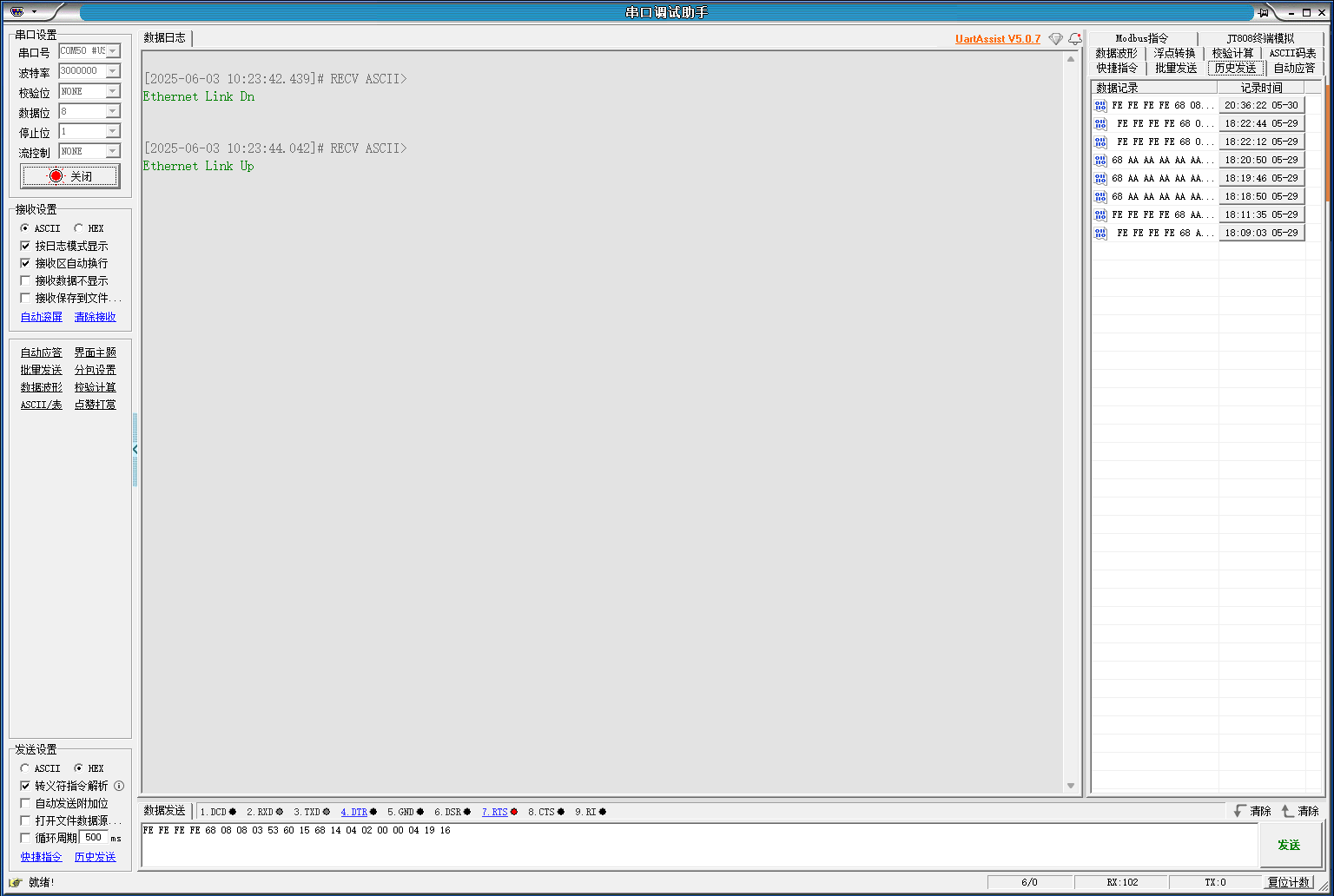Click the 自动滚屏 auto scroll link
The image size is (1334, 896).
pos(42,317)
